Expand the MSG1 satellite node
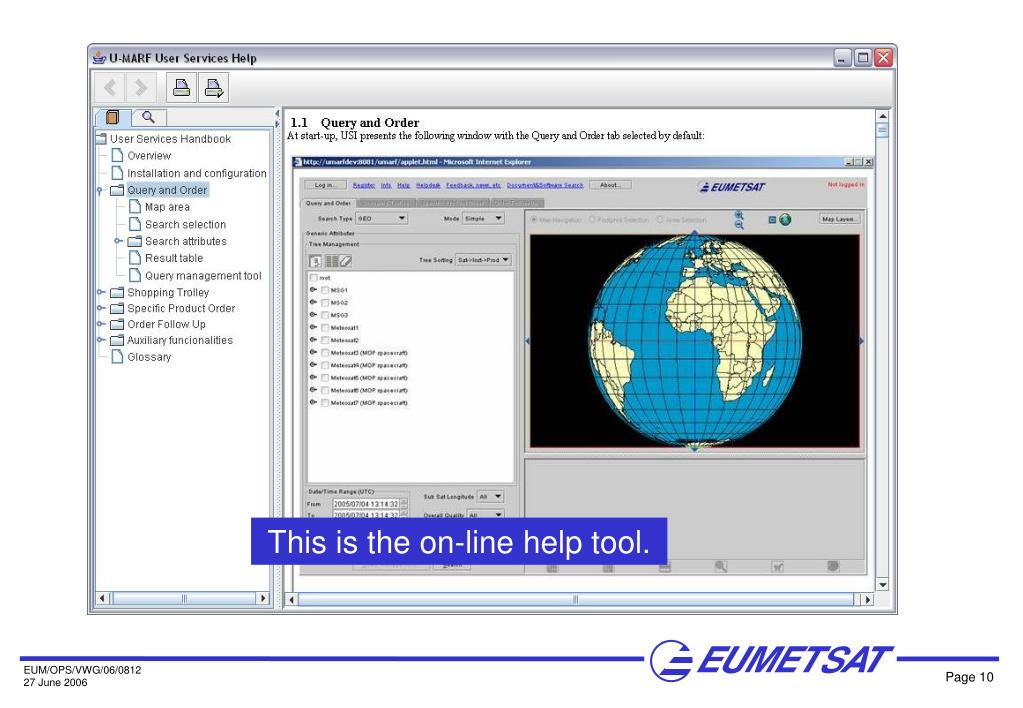Screen dimensions: 1023x708 click(x=313, y=290)
